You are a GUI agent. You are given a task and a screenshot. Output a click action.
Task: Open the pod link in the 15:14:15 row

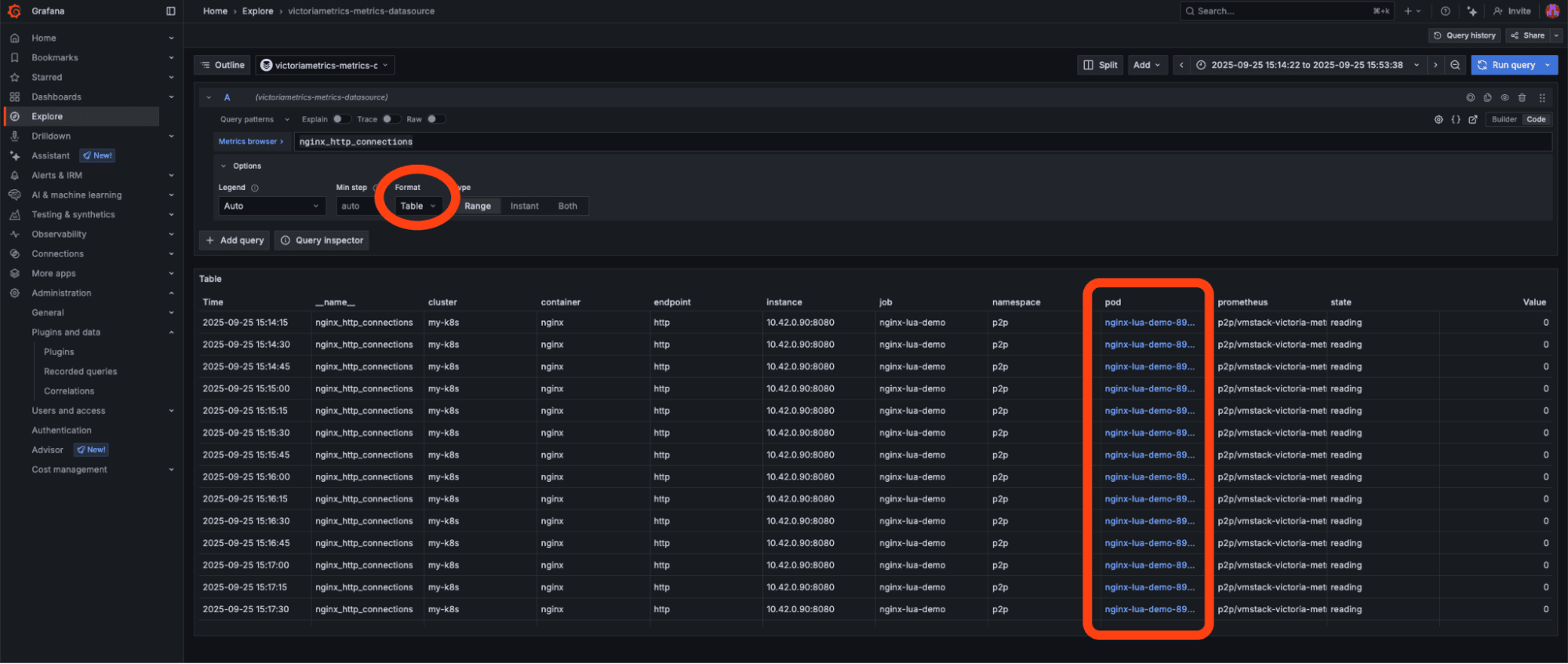1149,323
